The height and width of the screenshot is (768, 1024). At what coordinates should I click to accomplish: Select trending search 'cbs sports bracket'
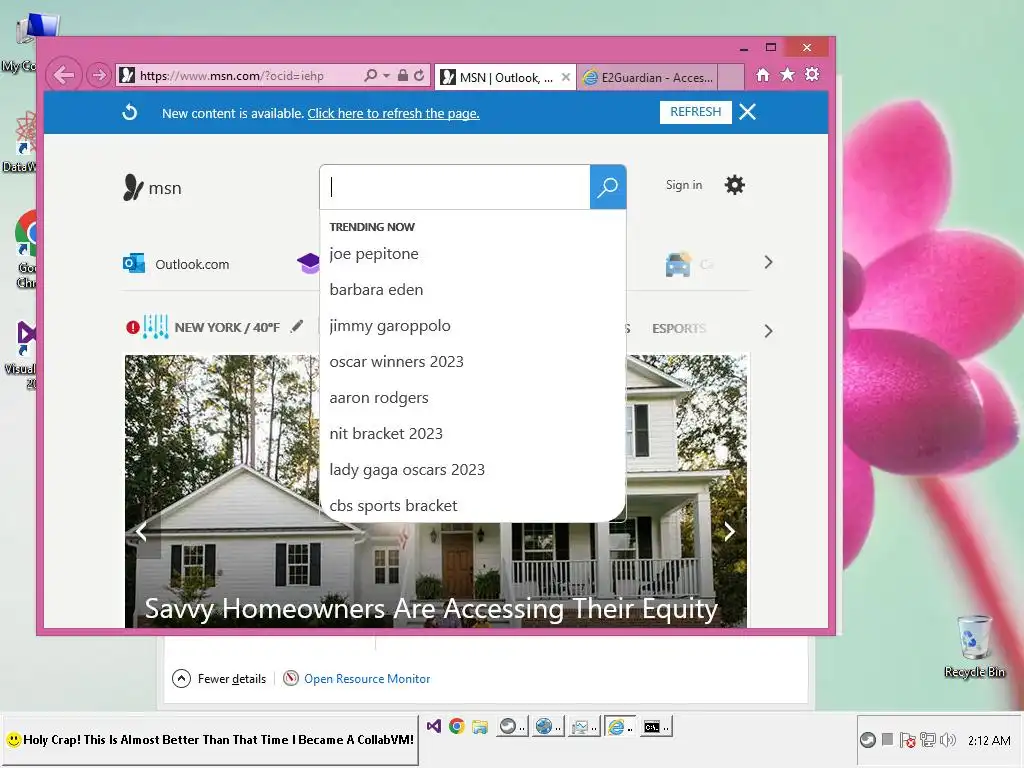[x=393, y=505]
